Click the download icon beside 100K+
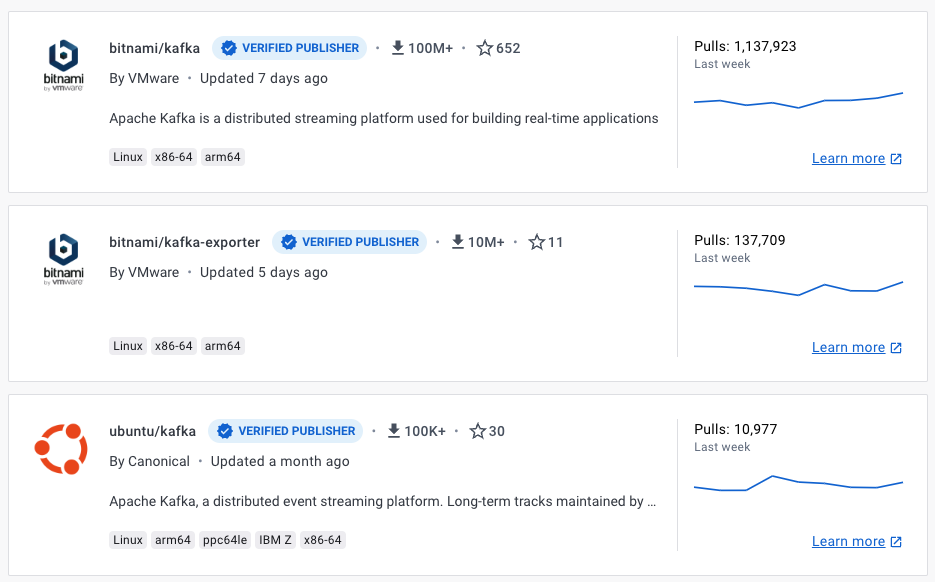Screen dimensions: 935x582 click(394, 431)
